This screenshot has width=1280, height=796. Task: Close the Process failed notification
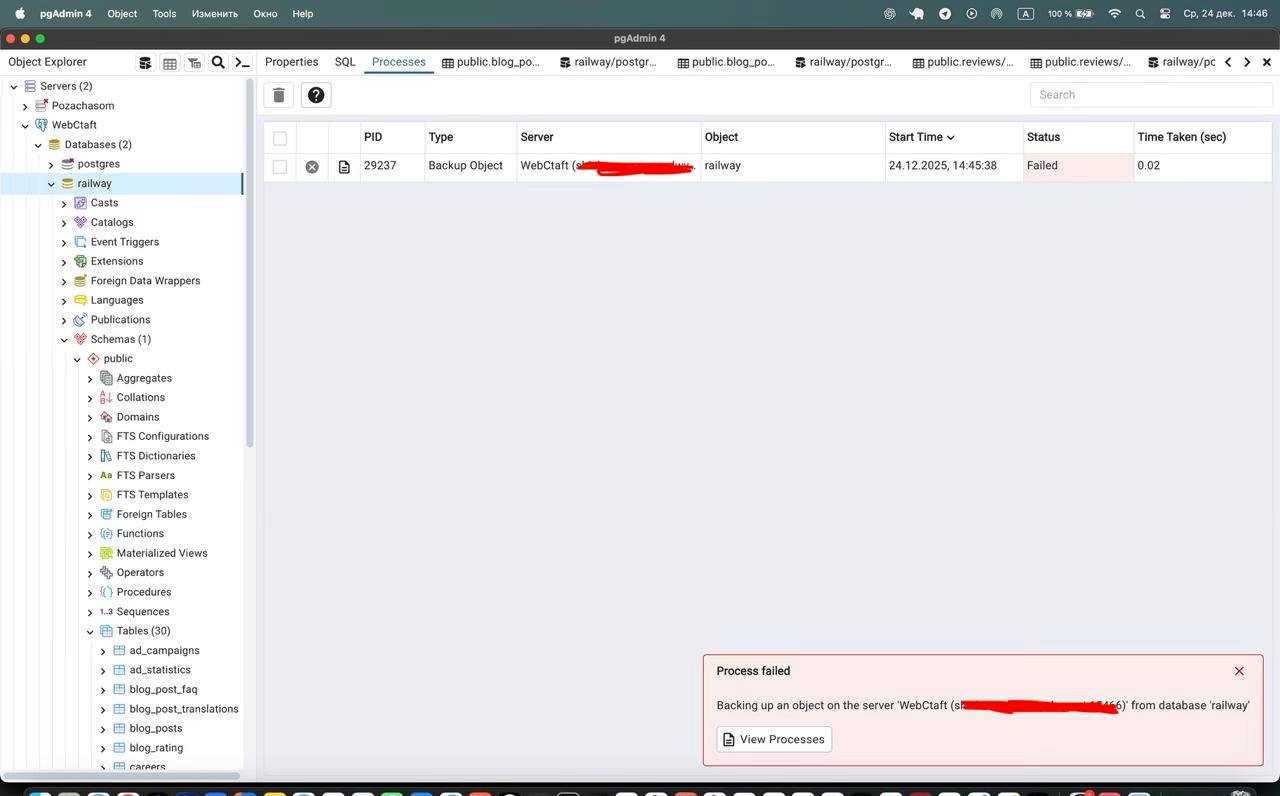pos(1239,671)
